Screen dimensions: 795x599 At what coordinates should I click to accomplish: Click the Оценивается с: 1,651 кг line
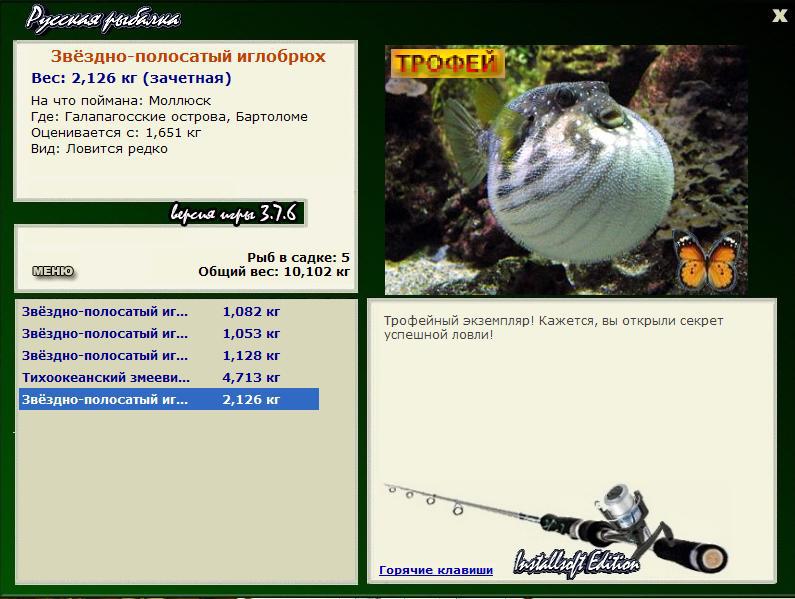[x=116, y=133]
